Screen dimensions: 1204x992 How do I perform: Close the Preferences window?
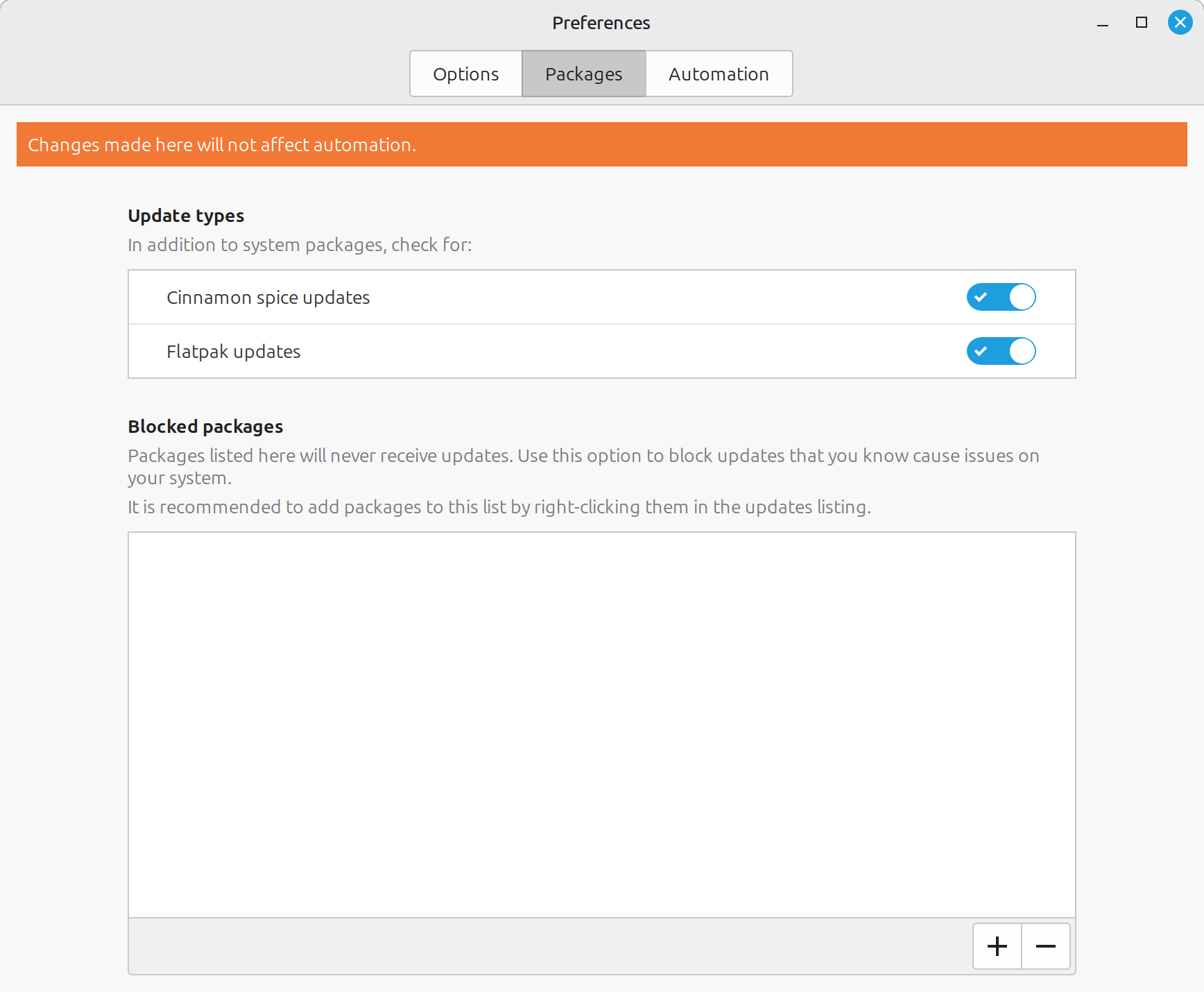(1180, 22)
